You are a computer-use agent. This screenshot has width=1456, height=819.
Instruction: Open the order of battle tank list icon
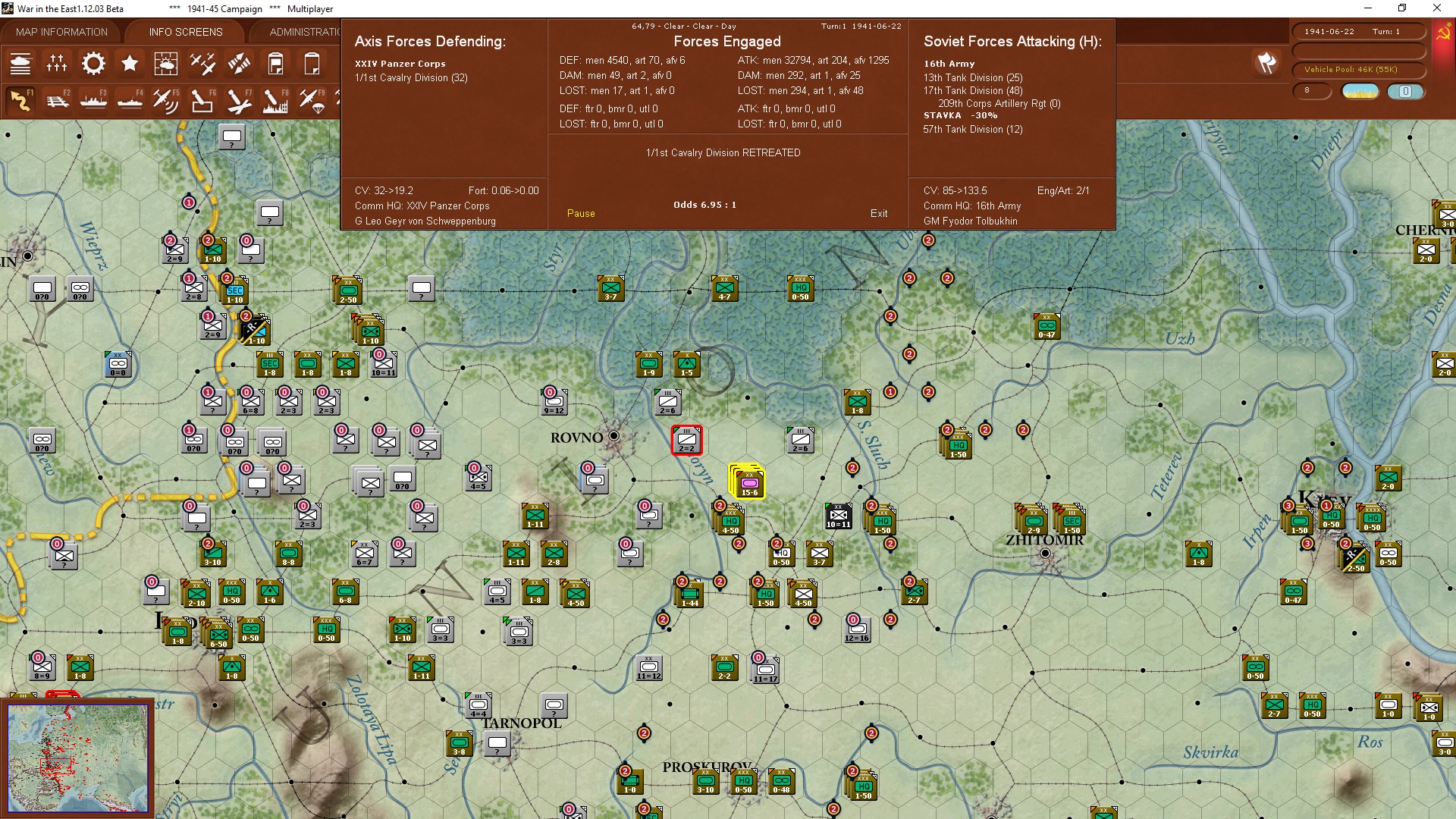click(20, 64)
